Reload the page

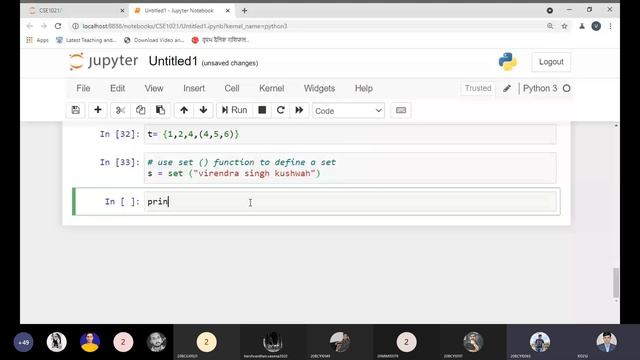point(58,26)
